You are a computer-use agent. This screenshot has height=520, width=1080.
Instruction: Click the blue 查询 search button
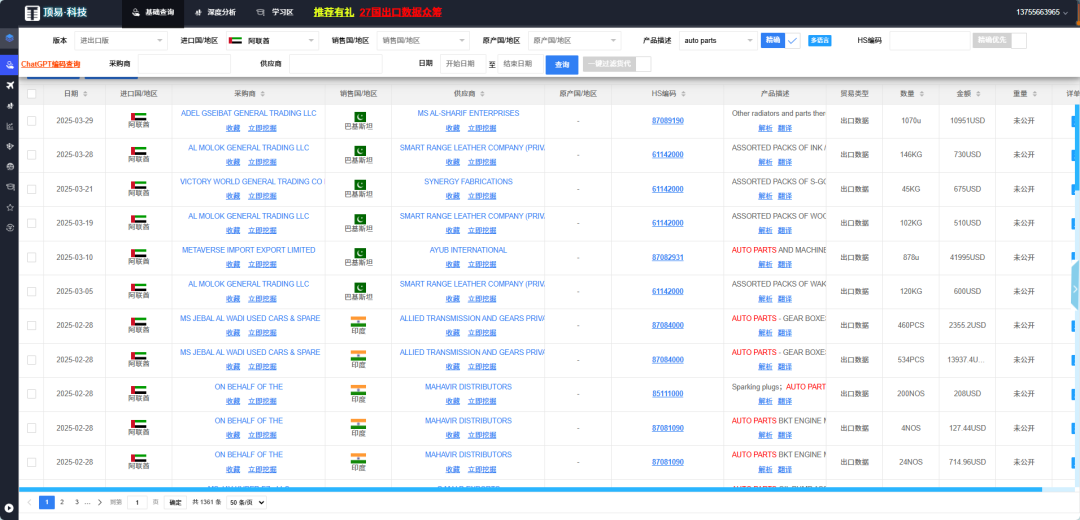coord(562,65)
